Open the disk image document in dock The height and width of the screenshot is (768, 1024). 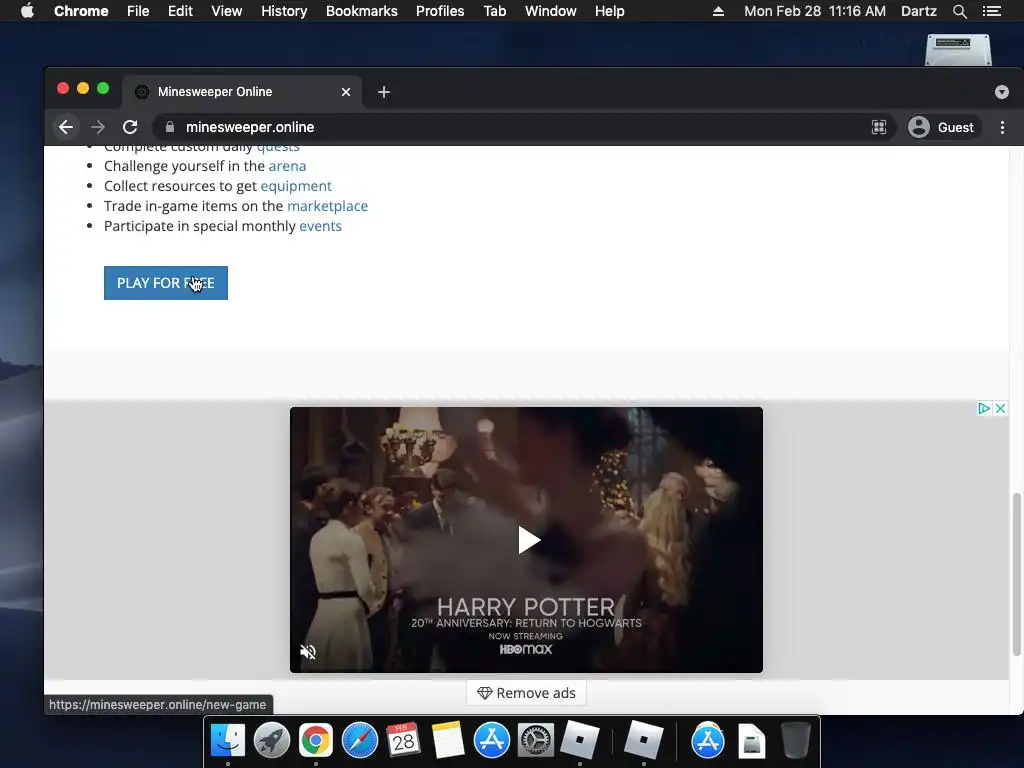click(x=752, y=742)
